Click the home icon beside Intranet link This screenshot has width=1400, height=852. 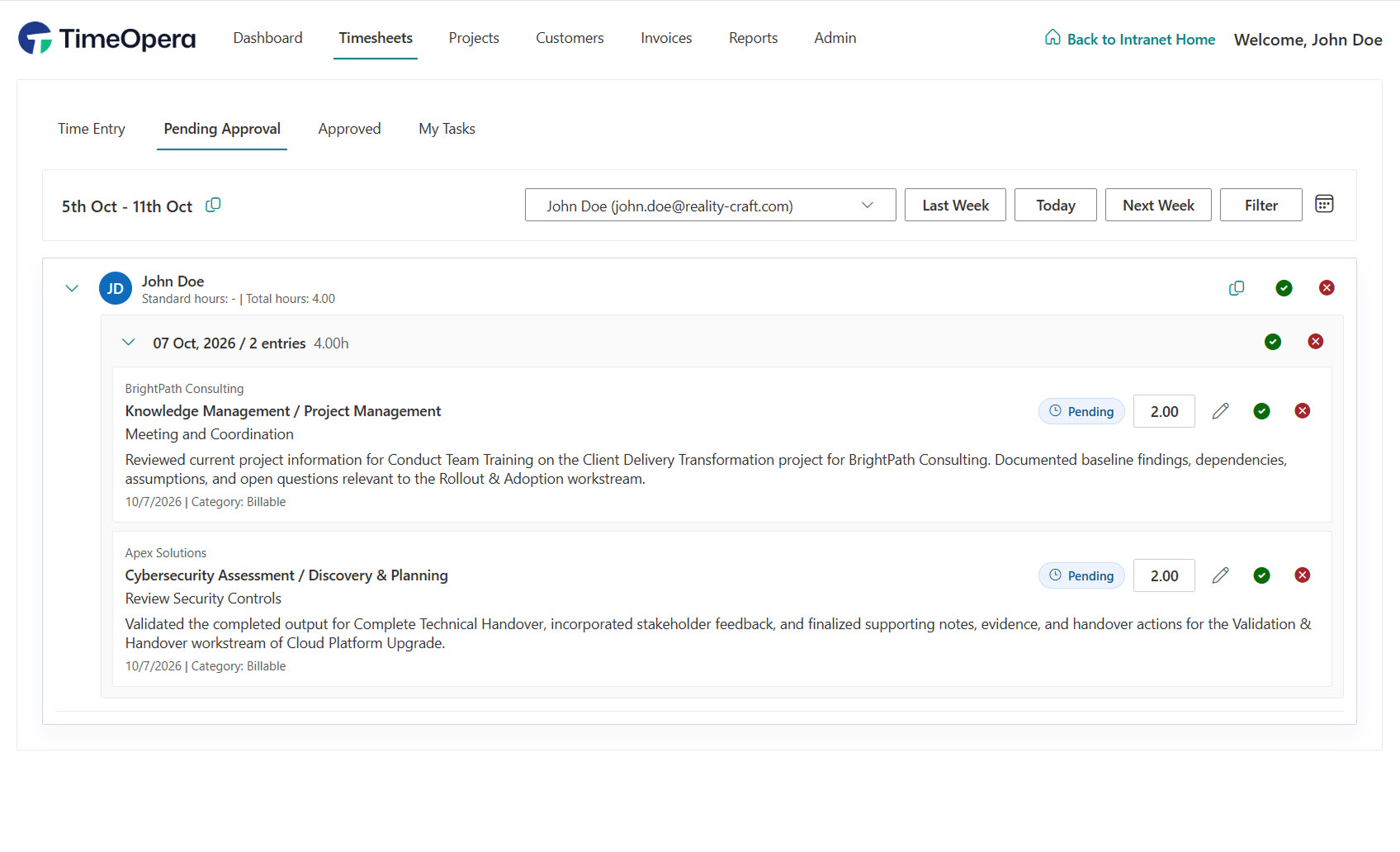1052,37
